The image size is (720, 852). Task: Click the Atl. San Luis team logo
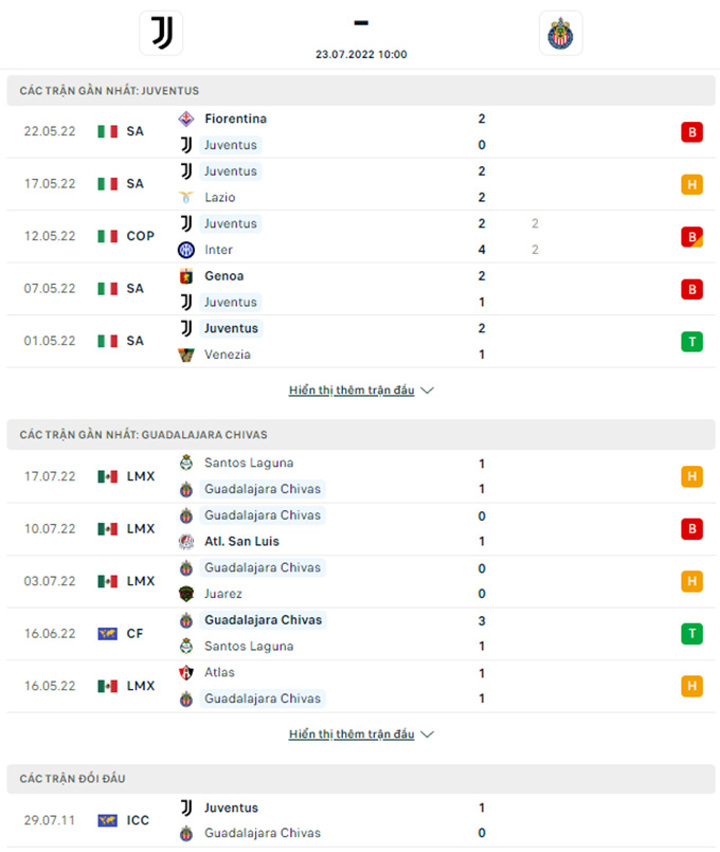[186, 542]
